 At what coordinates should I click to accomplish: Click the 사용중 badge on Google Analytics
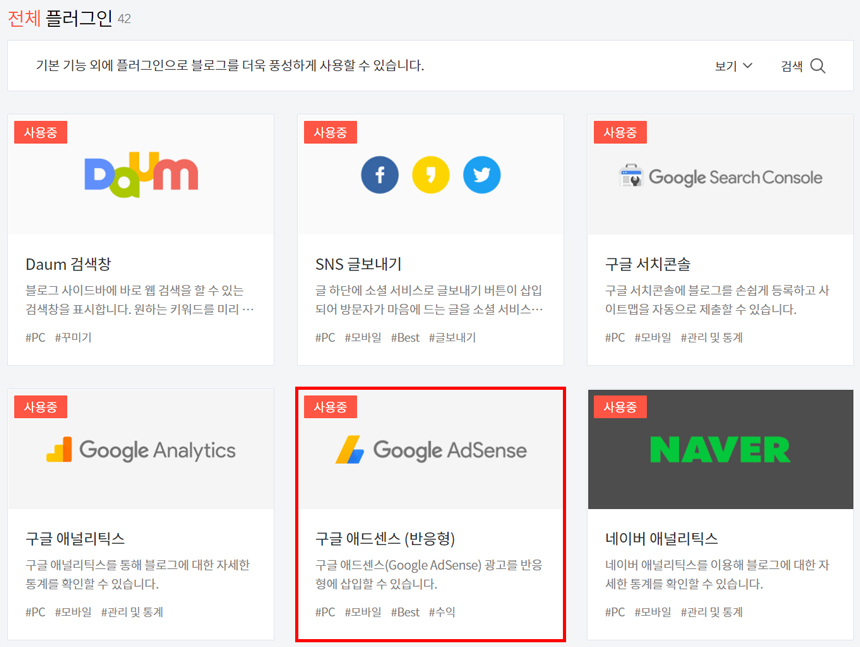coord(41,407)
